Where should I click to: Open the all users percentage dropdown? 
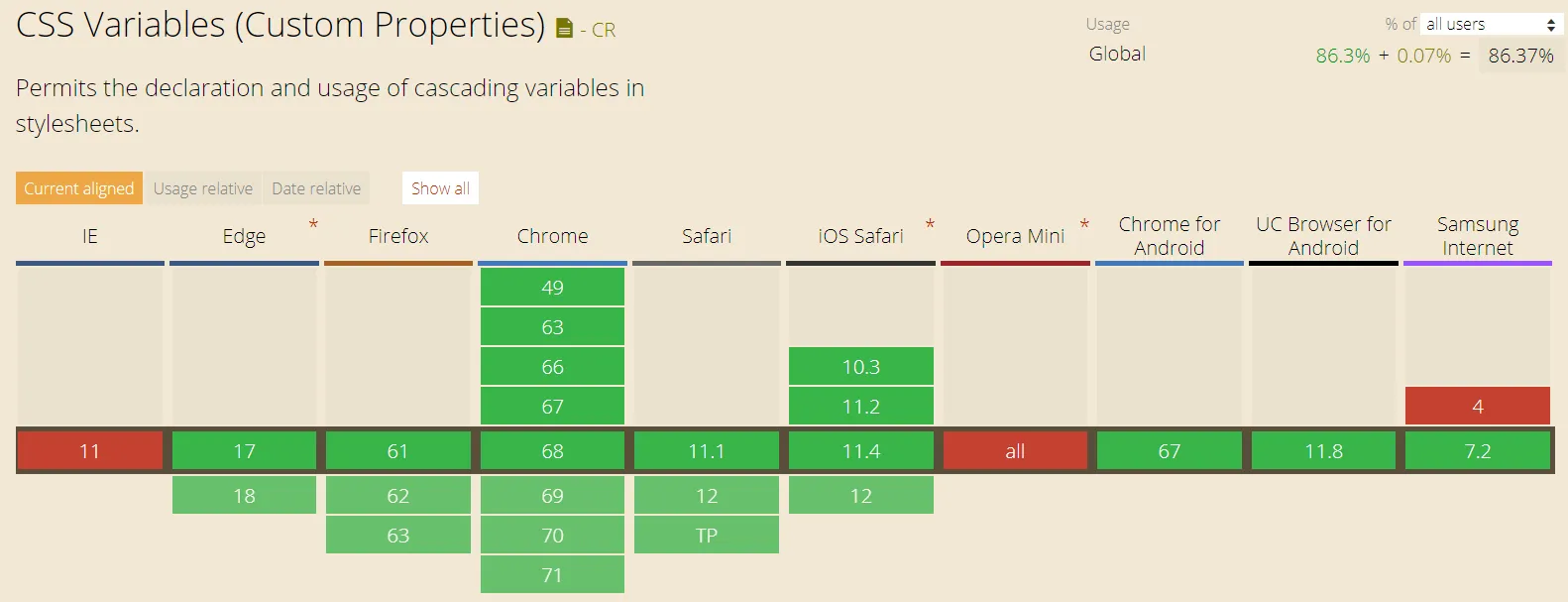pyautogui.click(x=1491, y=23)
